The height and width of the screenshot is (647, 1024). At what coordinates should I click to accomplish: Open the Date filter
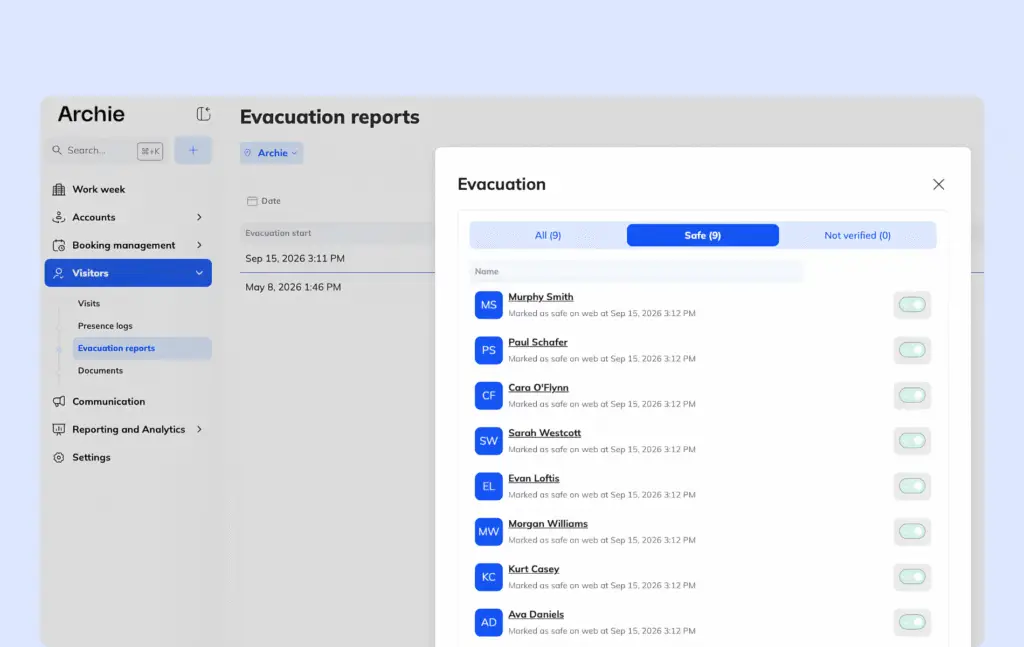point(264,201)
